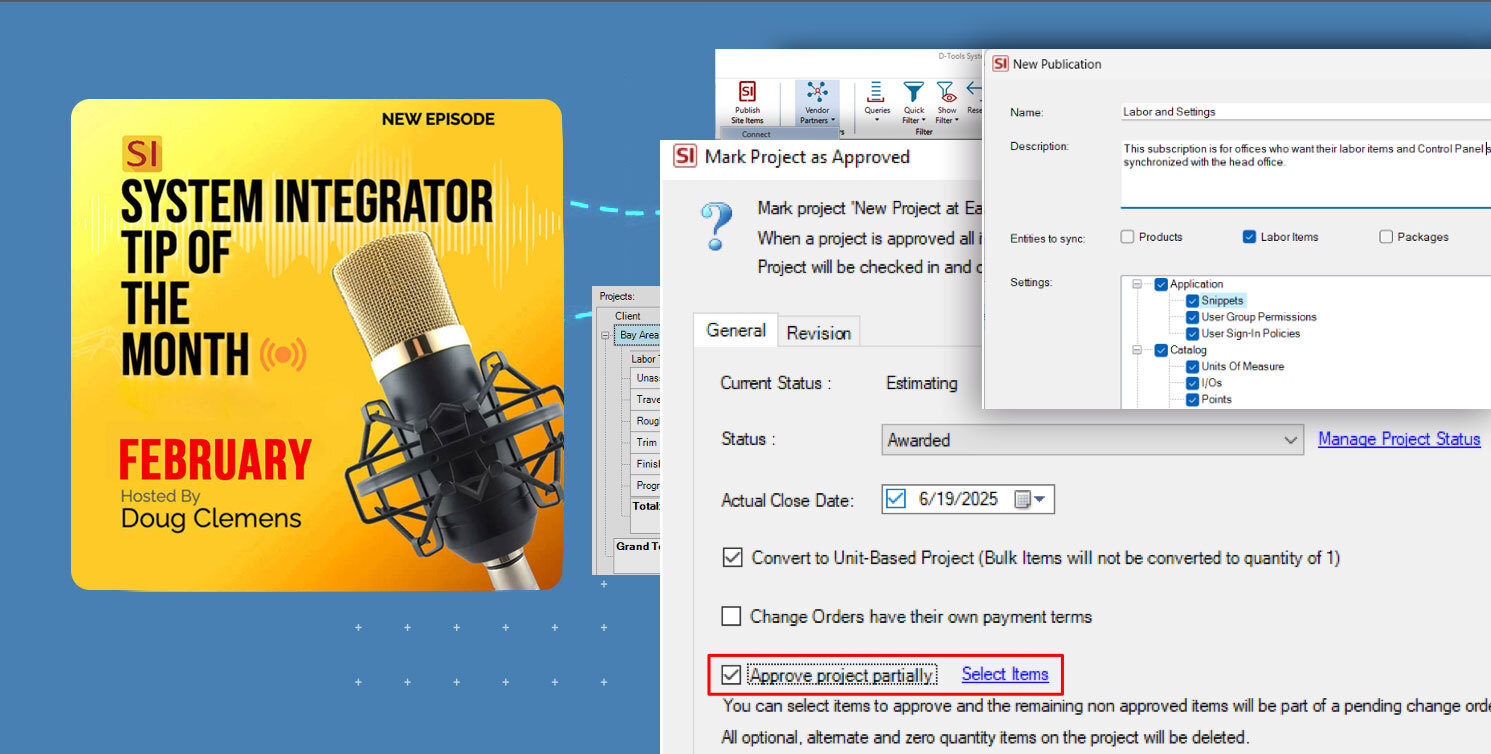1491x754 pixels.
Task: Collapse the Application settings tree node
Action: point(1137,284)
